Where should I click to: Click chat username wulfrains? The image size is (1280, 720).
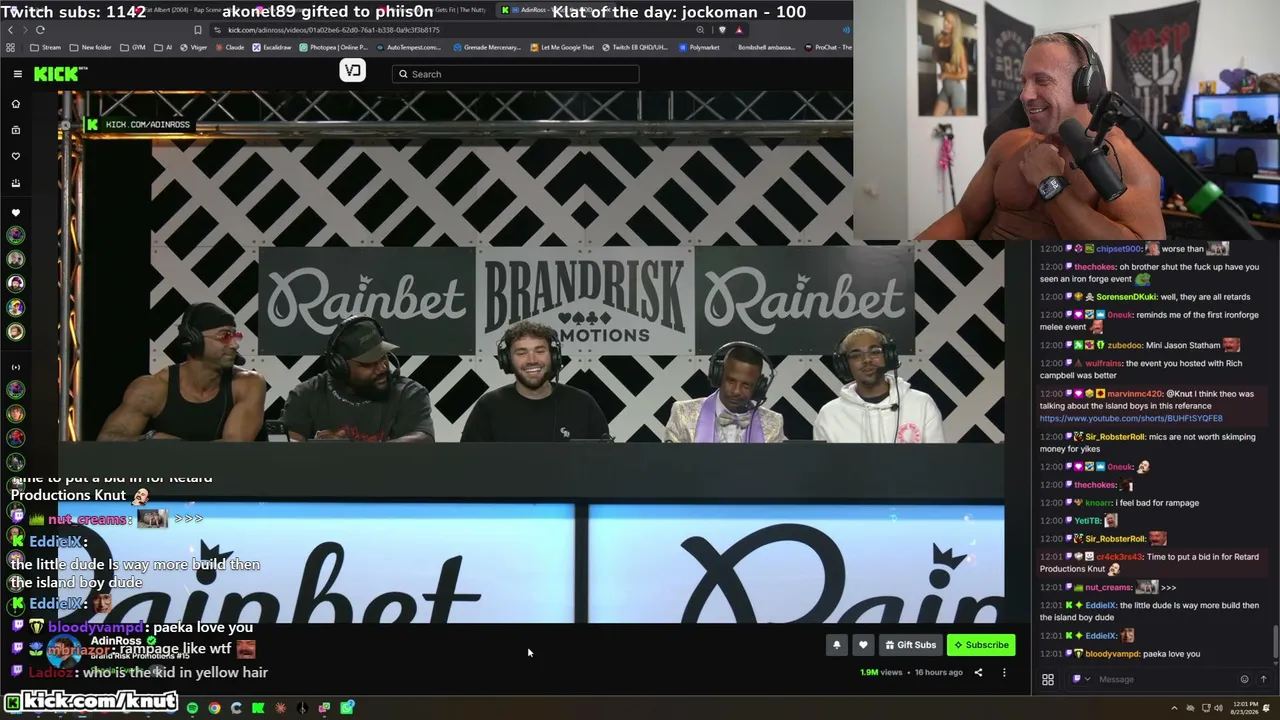pyautogui.click(x=1103, y=364)
